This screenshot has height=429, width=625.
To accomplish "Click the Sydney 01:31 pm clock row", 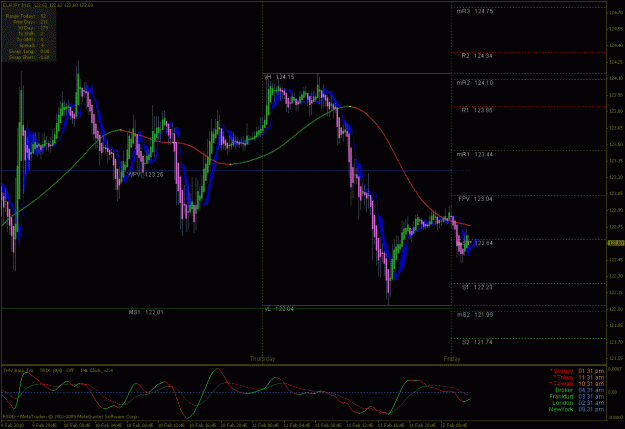I will 577,371.
